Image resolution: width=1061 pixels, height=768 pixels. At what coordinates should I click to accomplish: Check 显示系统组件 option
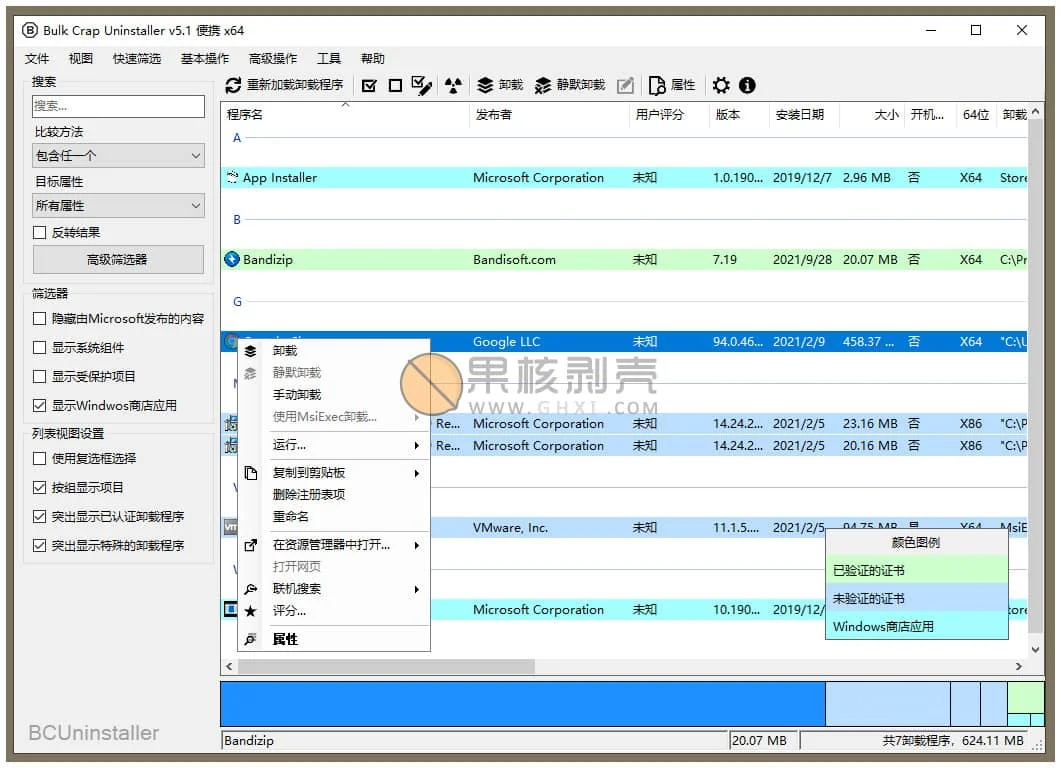(x=39, y=348)
